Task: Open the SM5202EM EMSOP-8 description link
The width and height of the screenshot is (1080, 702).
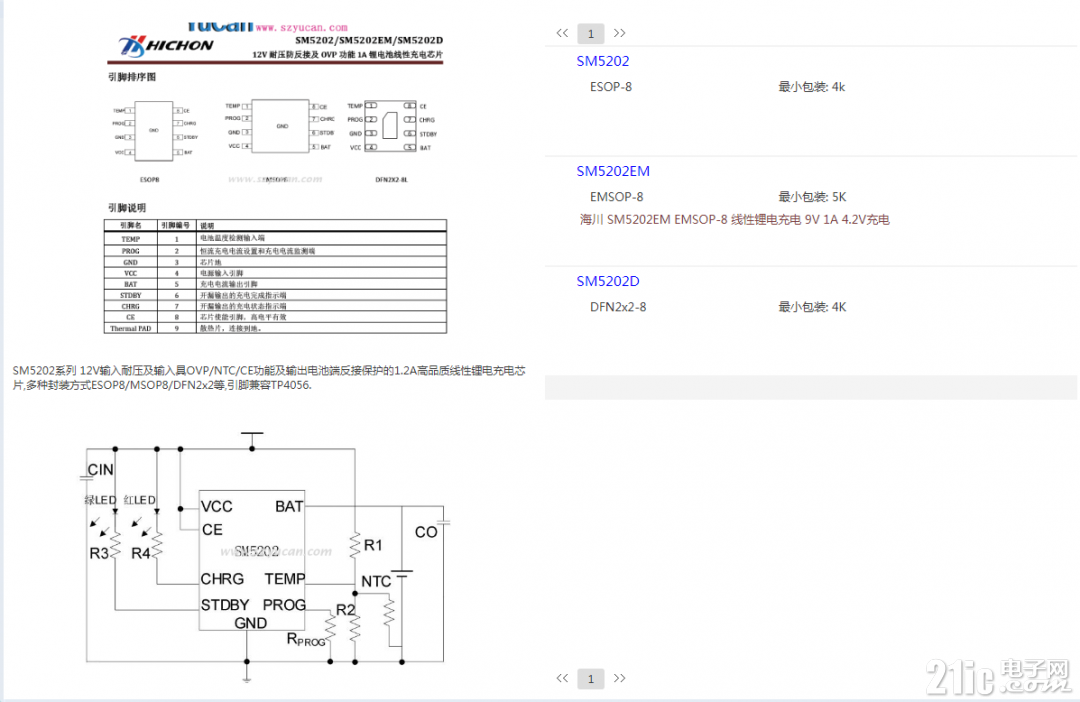Action: 734,220
